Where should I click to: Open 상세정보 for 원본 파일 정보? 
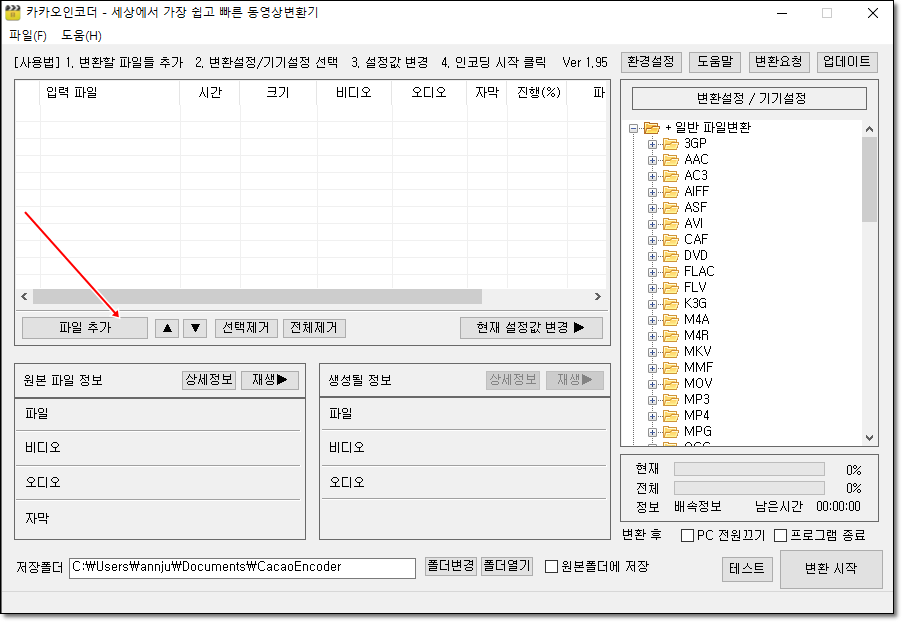pos(209,380)
